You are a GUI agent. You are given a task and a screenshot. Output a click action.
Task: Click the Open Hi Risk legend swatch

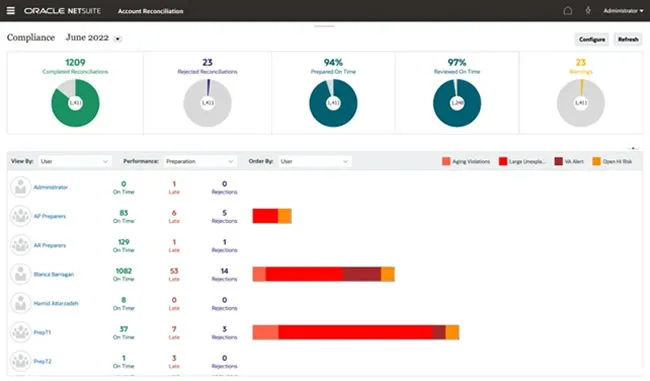click(x=596, y=161)
